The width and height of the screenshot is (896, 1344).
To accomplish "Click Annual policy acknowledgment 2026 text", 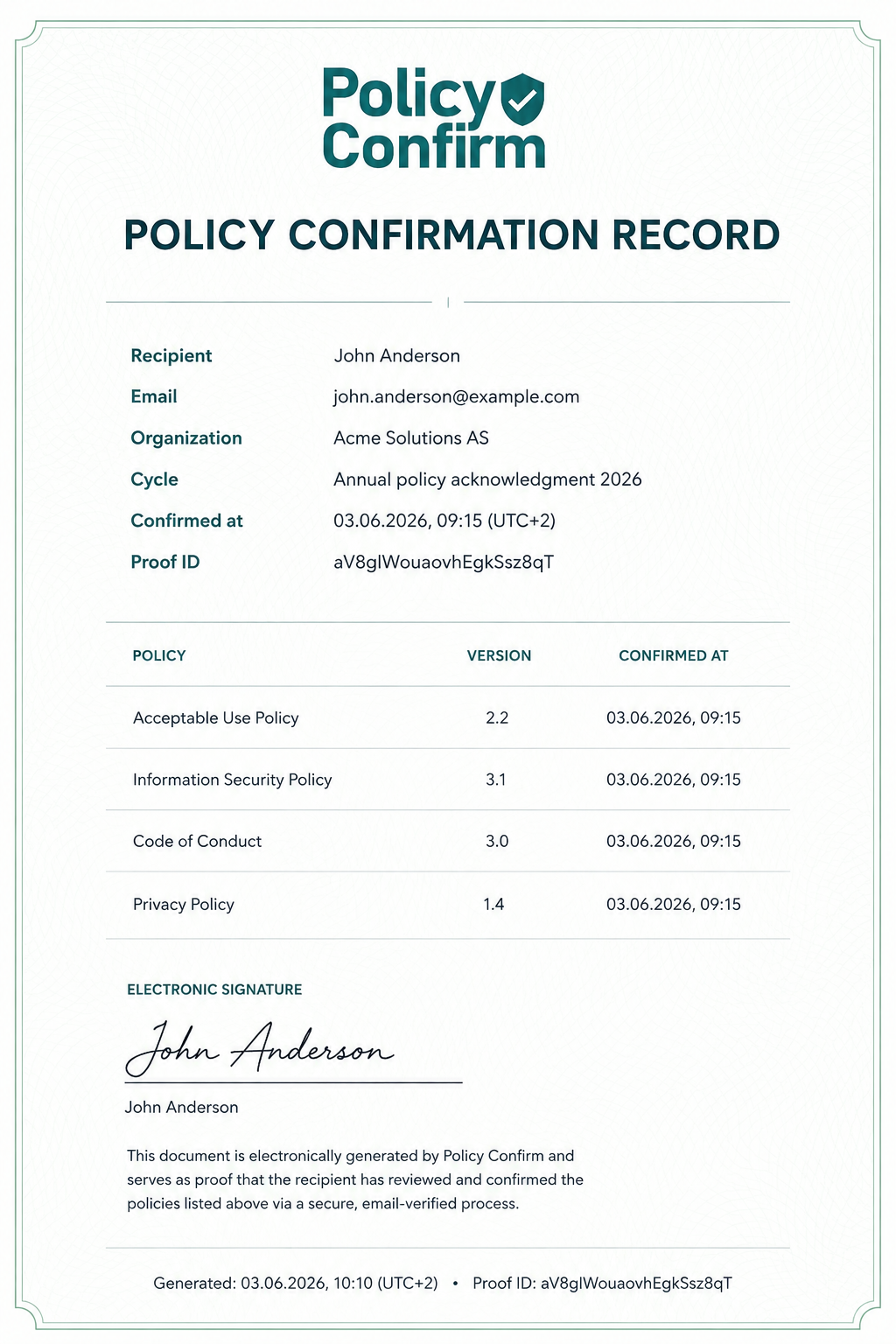I will coord(487,479).
